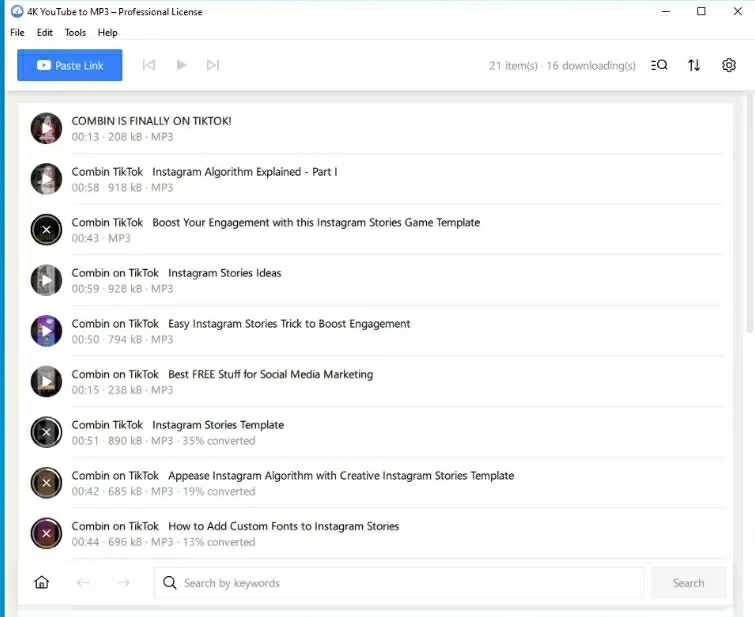This screenshot has width=755, height=617.
Task: Open the Tools menu
Action: [x=75, y=32]
